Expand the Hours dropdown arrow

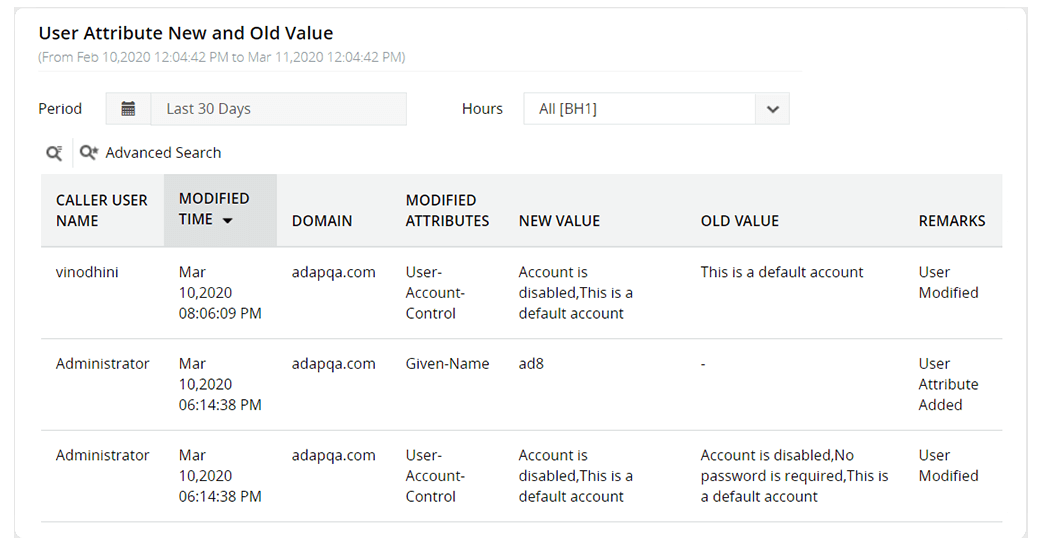tap(772, 109)
